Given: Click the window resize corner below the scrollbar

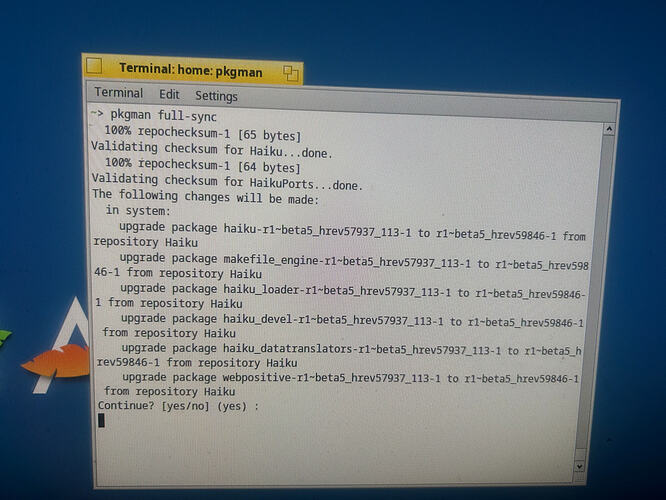Looking at the screenshot, I should [579, 477].
